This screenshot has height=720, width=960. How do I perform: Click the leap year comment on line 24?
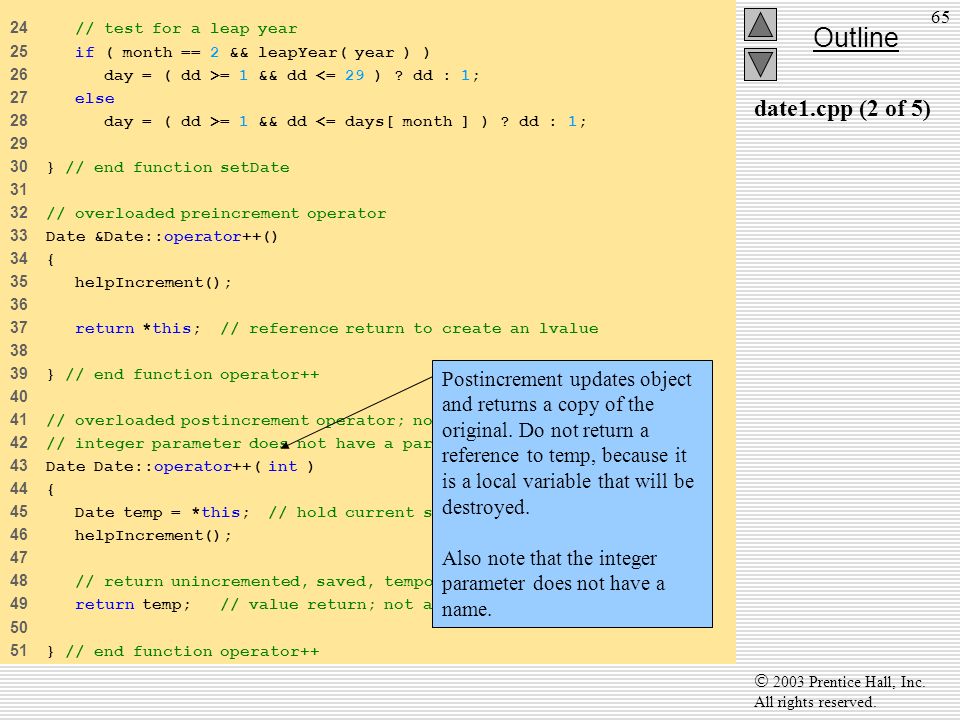pos(186,29)
